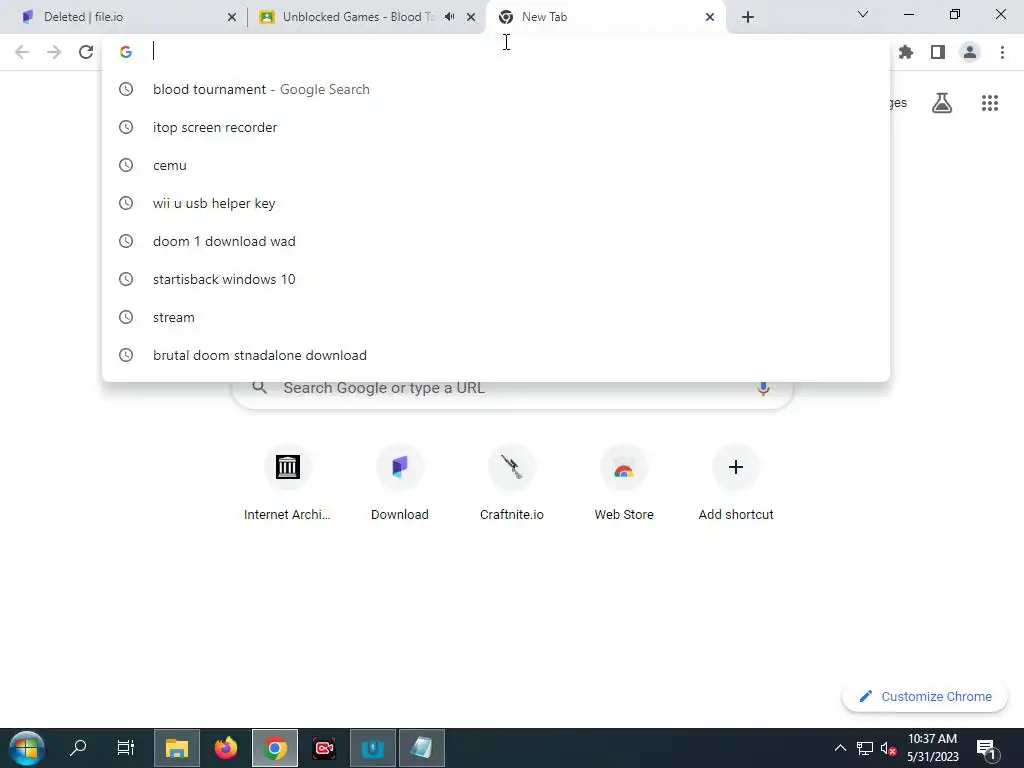Open the Craftnite.io shortcut

click(x=512, y=483)
